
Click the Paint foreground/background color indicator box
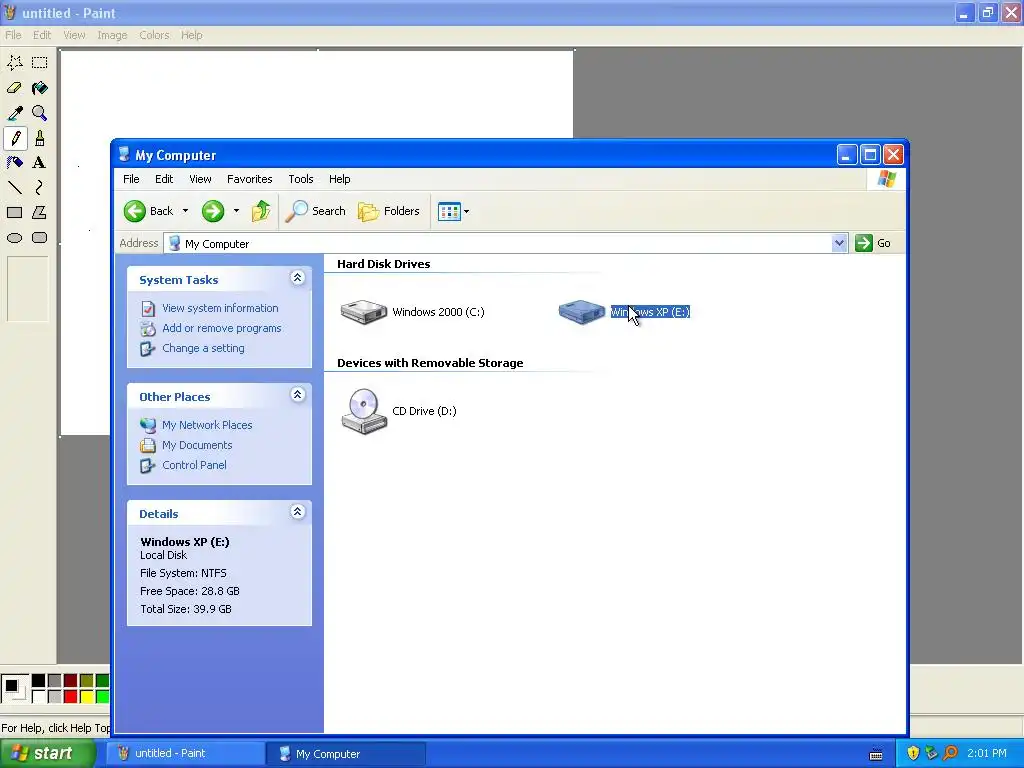(x=15, y=689)
